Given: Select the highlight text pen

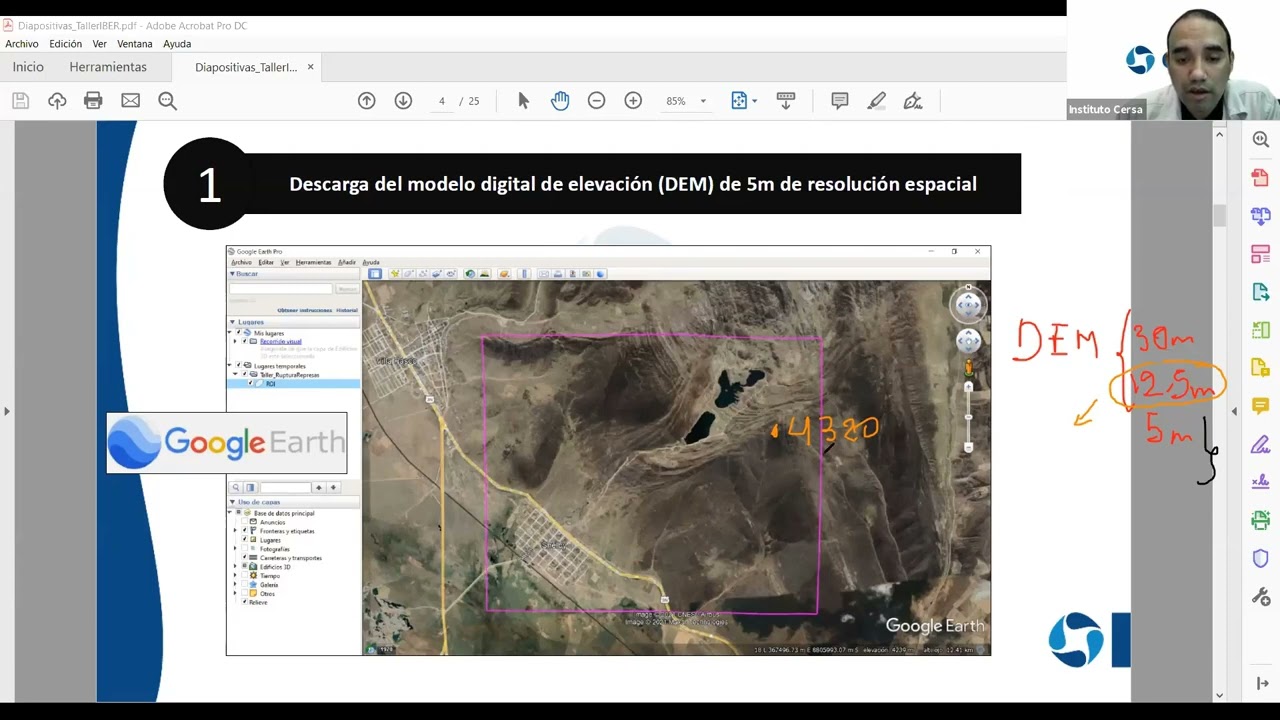Looking at the screenshot, I should click(x=877, y=101).
